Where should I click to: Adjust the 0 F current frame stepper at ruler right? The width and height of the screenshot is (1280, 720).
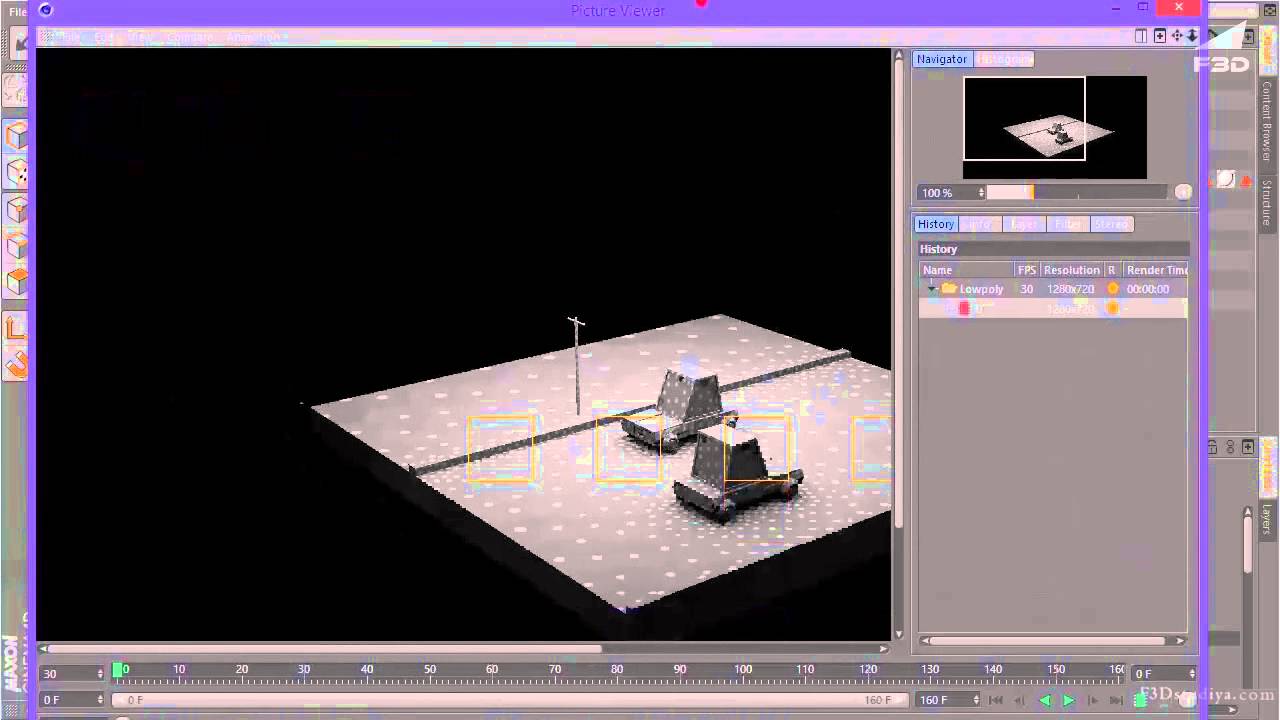1191,674
